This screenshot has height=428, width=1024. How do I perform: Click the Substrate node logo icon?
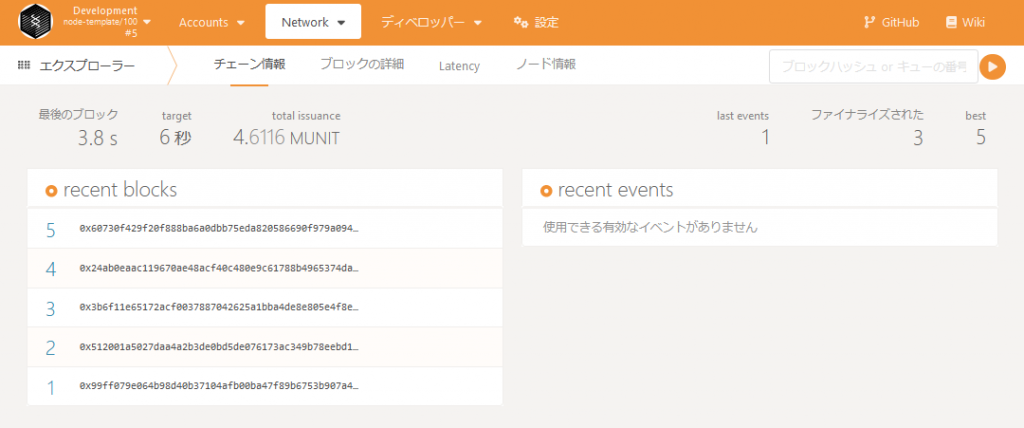[37, 22]
